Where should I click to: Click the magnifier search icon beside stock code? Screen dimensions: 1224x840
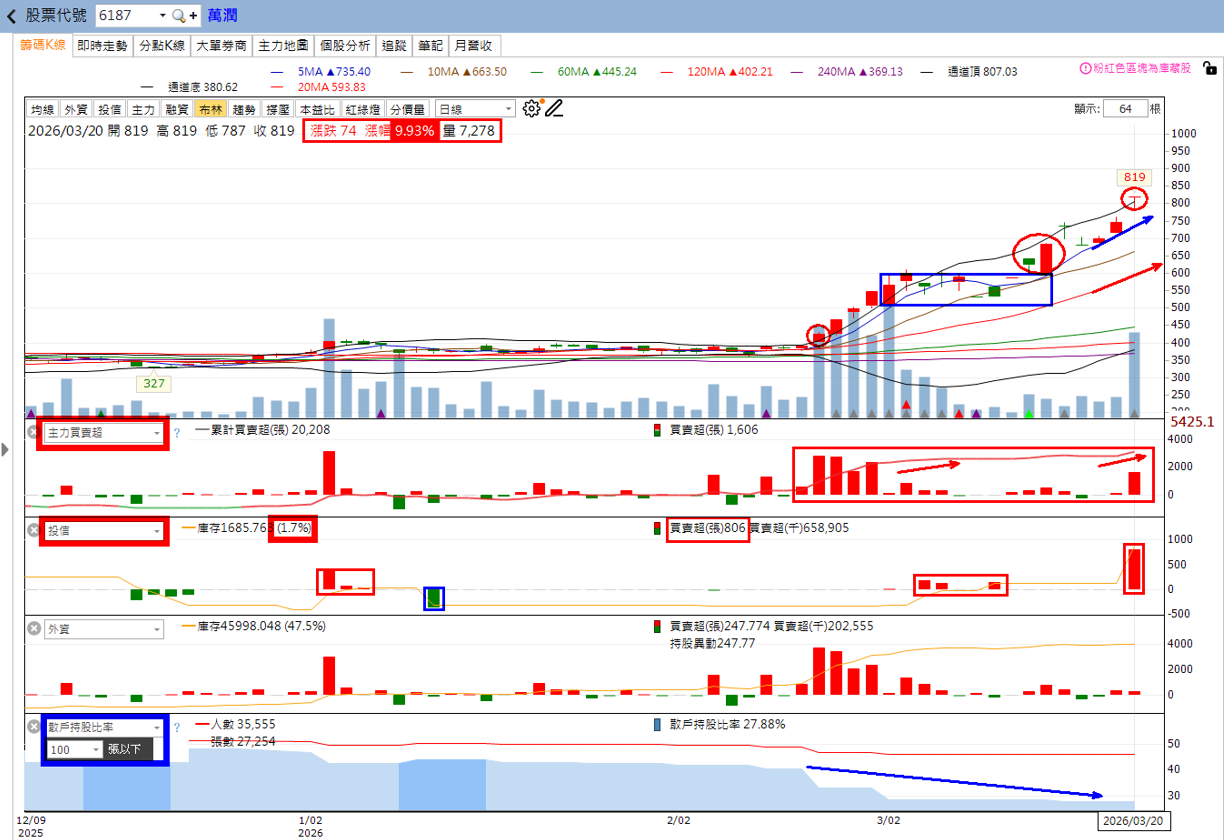(178, 16)
